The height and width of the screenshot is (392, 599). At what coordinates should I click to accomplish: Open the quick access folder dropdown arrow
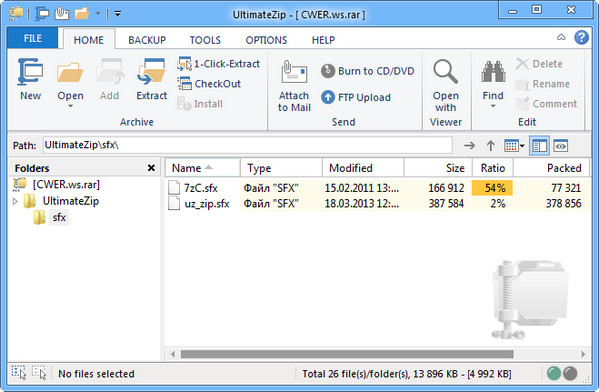(98, 14)
